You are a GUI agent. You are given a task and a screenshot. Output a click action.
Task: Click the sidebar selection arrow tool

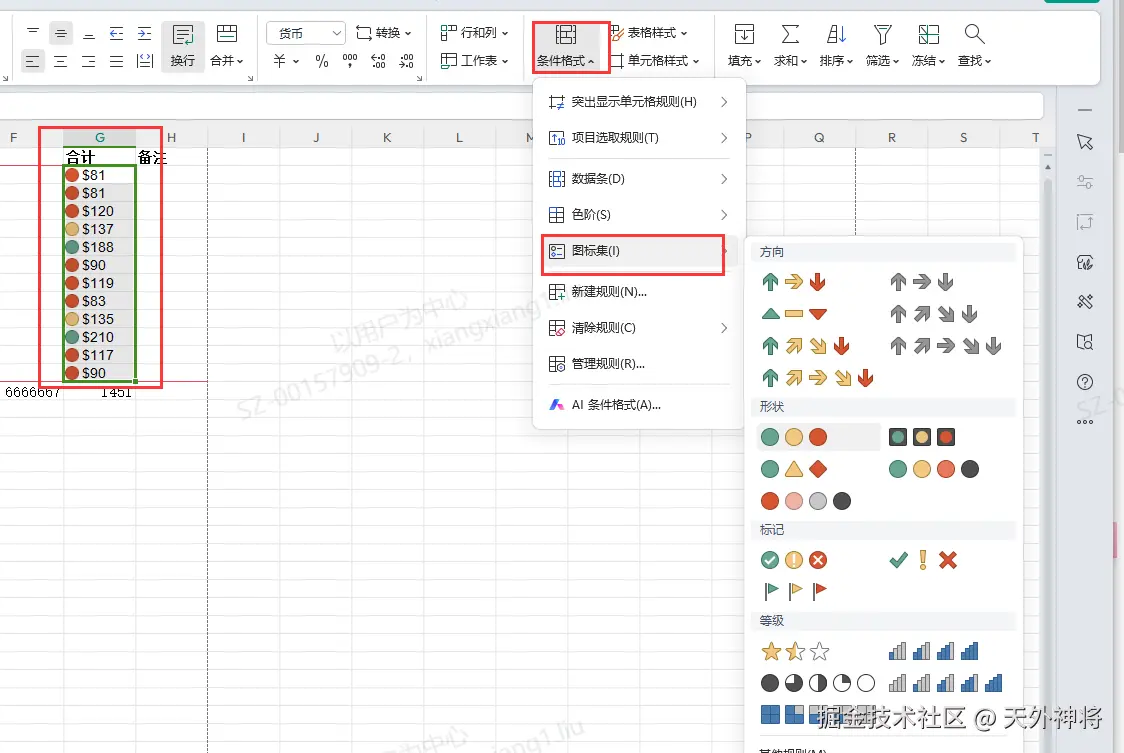click(x=1085, y=142)
